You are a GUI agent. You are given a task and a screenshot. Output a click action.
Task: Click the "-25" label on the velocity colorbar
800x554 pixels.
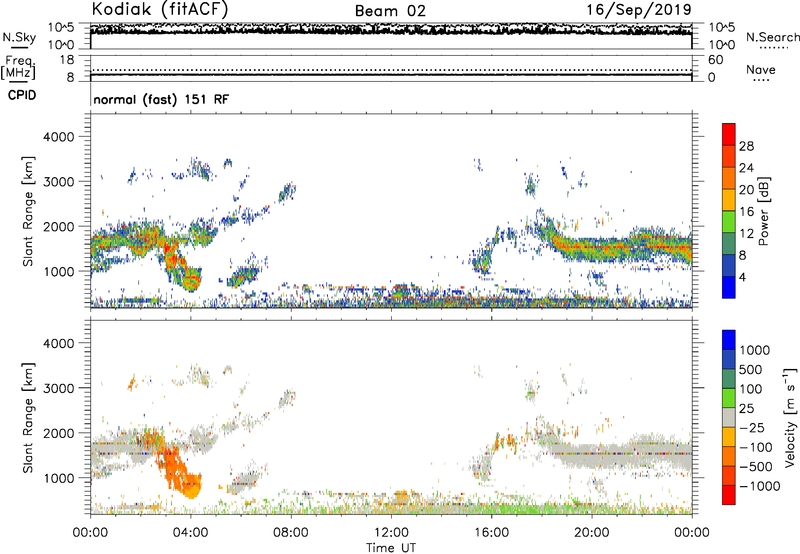point(753,428)
